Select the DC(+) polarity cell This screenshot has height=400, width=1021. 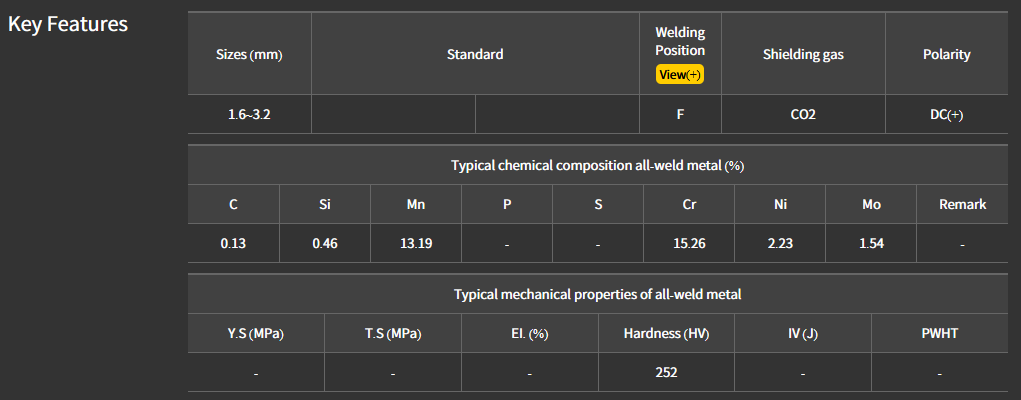946,115
